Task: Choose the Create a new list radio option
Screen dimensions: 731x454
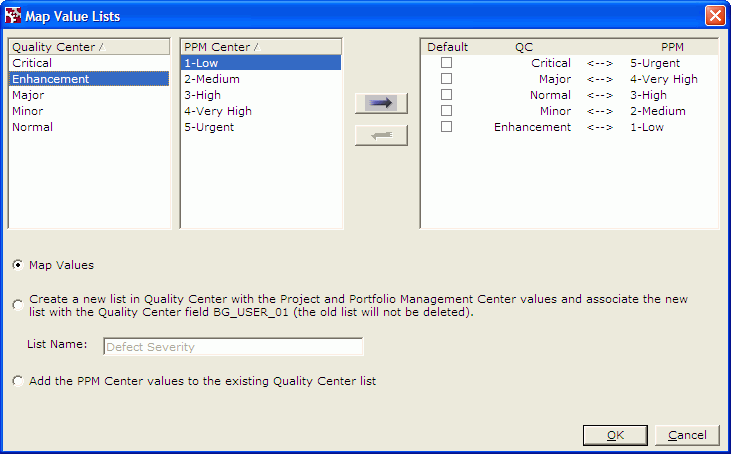Action: point(18,305)
